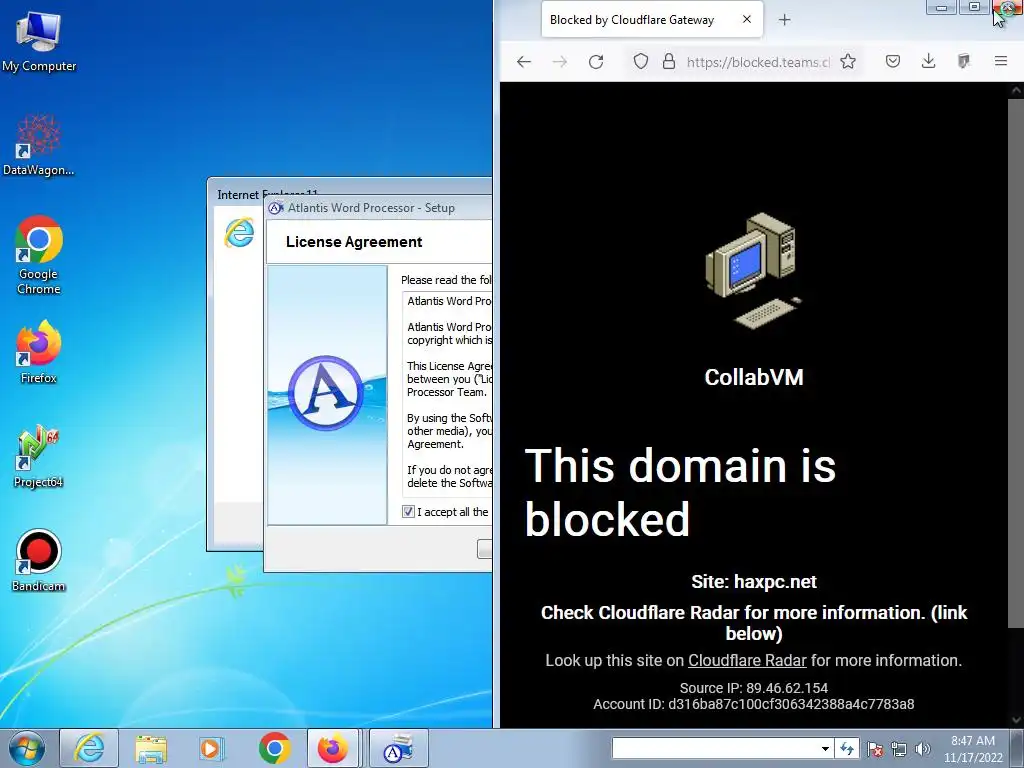Click the volume speaker tray icon
1024x768 pixels.
coord(923,749)
